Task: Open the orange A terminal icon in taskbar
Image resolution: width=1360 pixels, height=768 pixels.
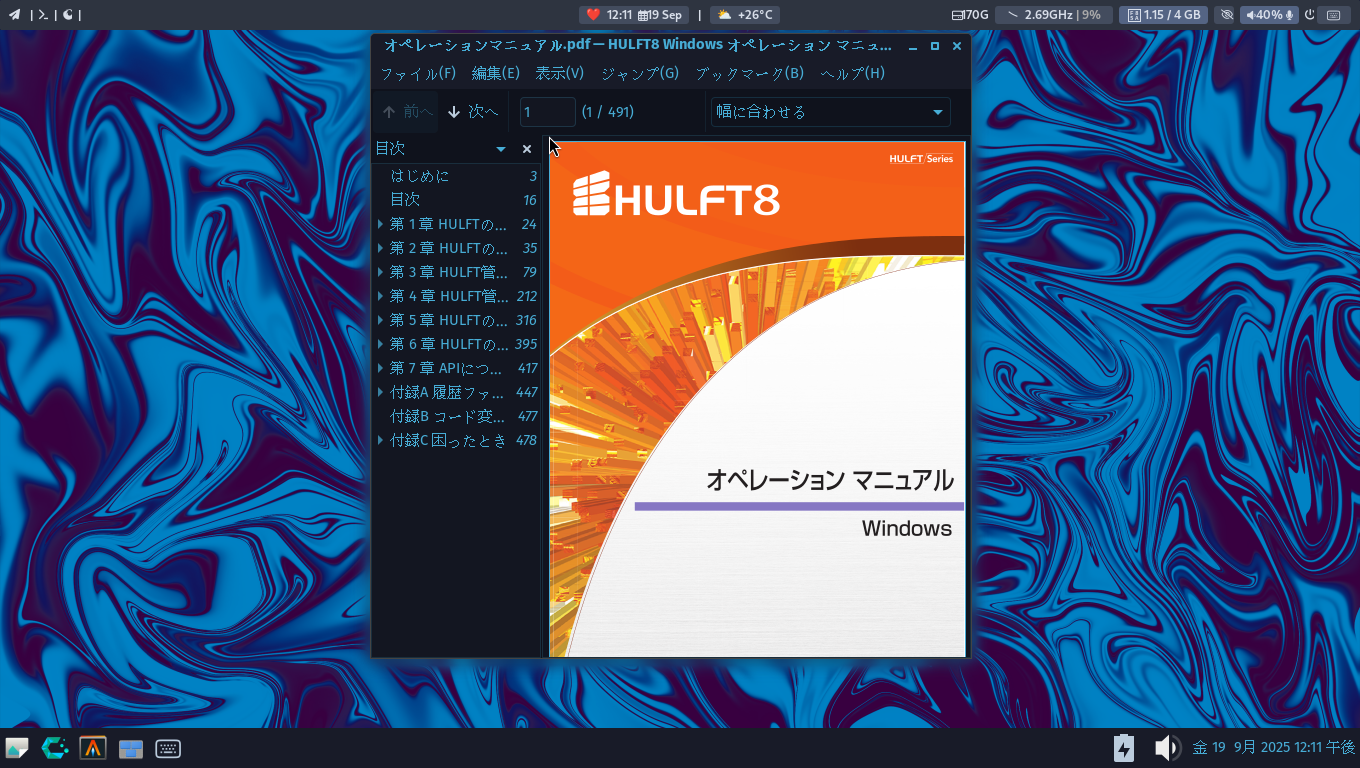Action: pos(93,748)
